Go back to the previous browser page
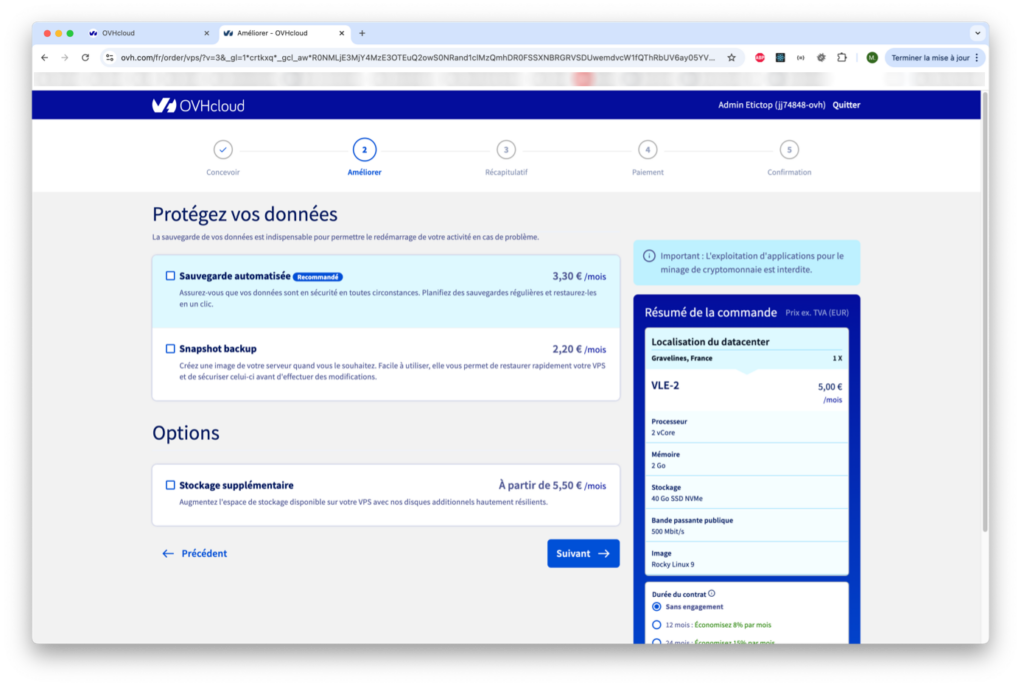 coord(44,57)
